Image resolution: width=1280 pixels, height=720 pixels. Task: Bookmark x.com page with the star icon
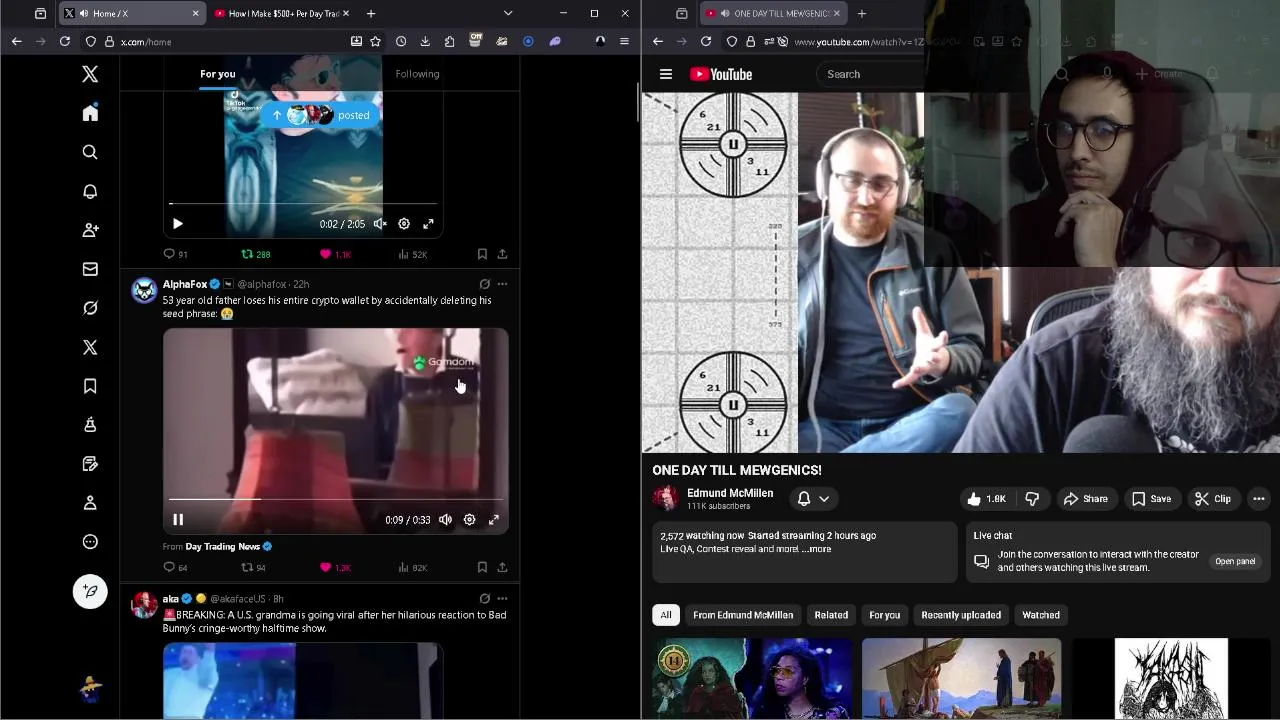(375, 41)
